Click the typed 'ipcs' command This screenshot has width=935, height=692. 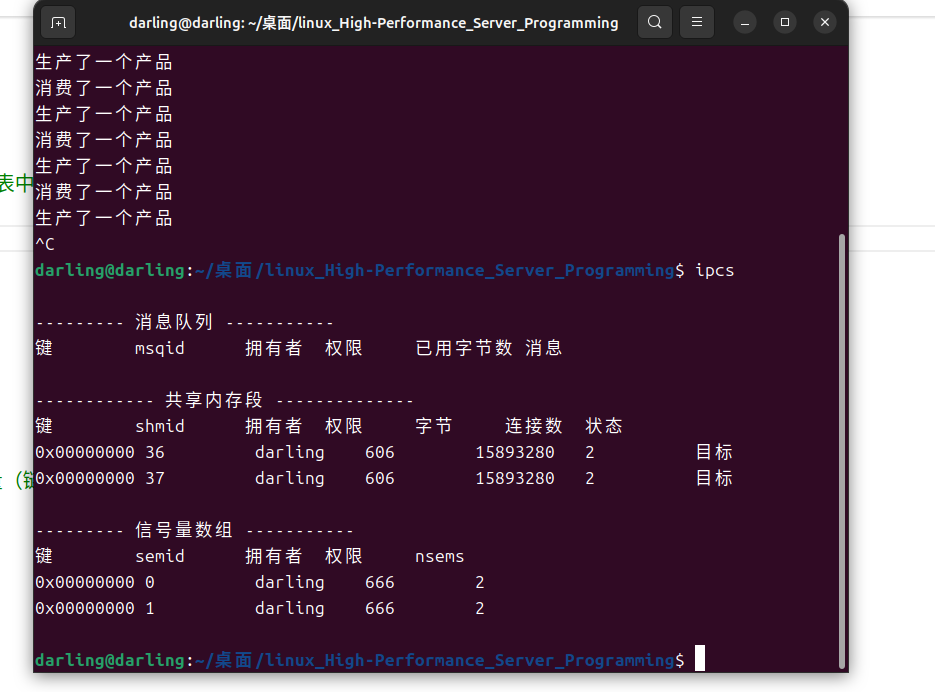click(714, 270)
